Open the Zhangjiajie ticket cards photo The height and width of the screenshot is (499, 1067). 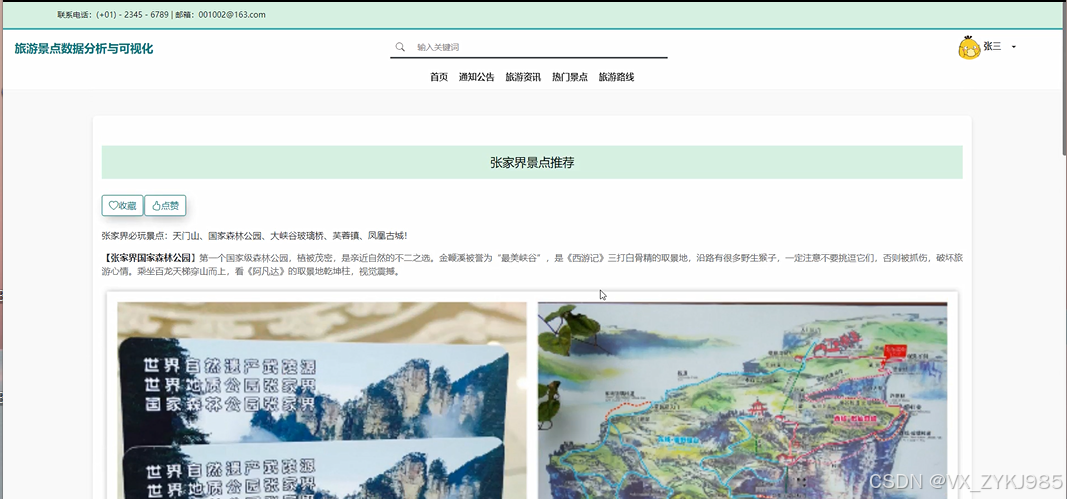click(322, 400)
